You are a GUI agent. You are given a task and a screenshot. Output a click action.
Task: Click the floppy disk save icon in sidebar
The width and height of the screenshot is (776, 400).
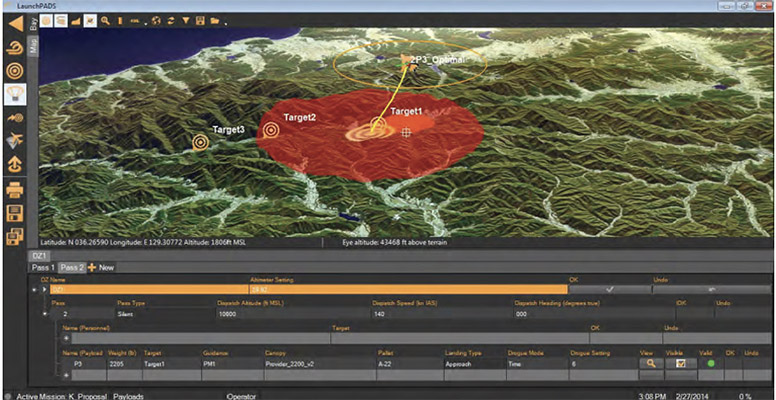(x=15, y=213)
